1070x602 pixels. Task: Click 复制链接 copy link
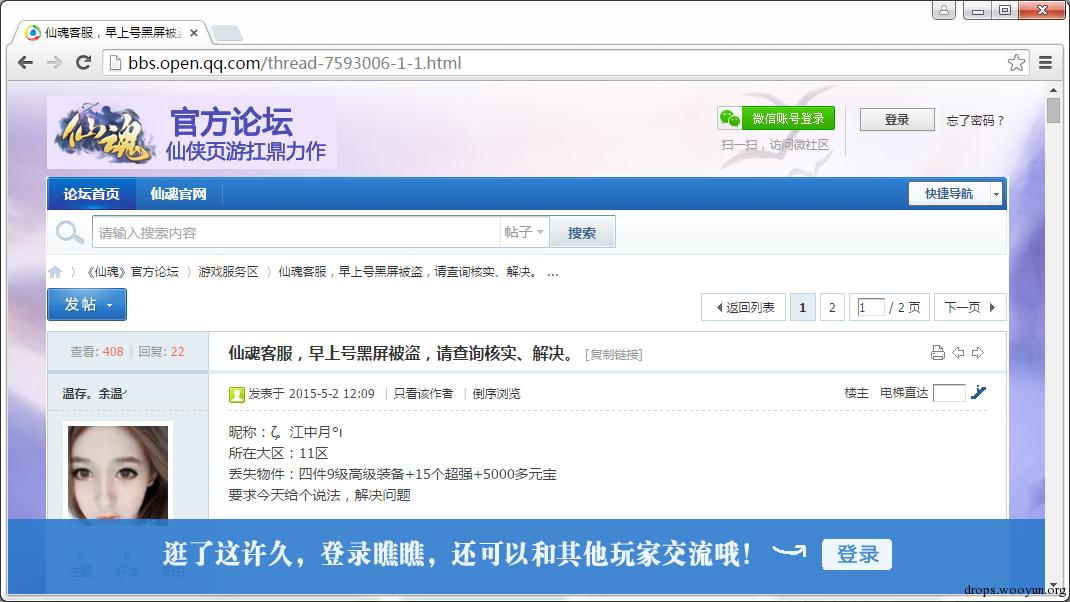click(x=613, y=354)
